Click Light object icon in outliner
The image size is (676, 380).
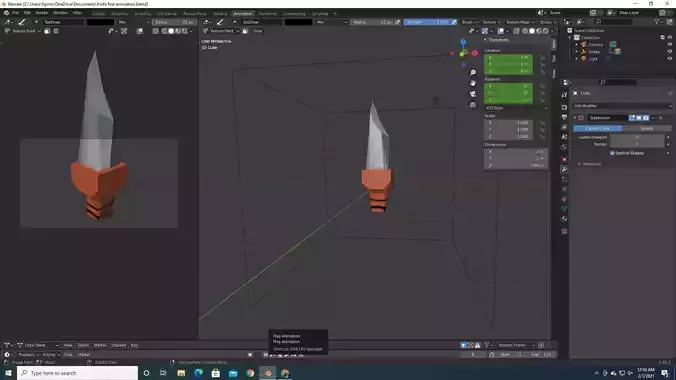coord(584,58)
